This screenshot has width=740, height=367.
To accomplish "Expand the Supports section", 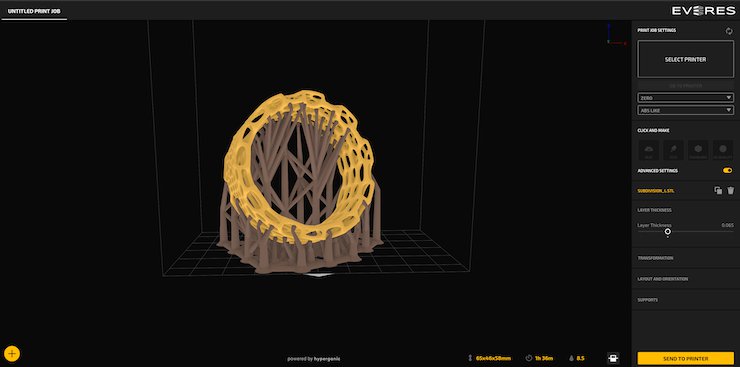I will pyautogui.click(x=648, y=300).
